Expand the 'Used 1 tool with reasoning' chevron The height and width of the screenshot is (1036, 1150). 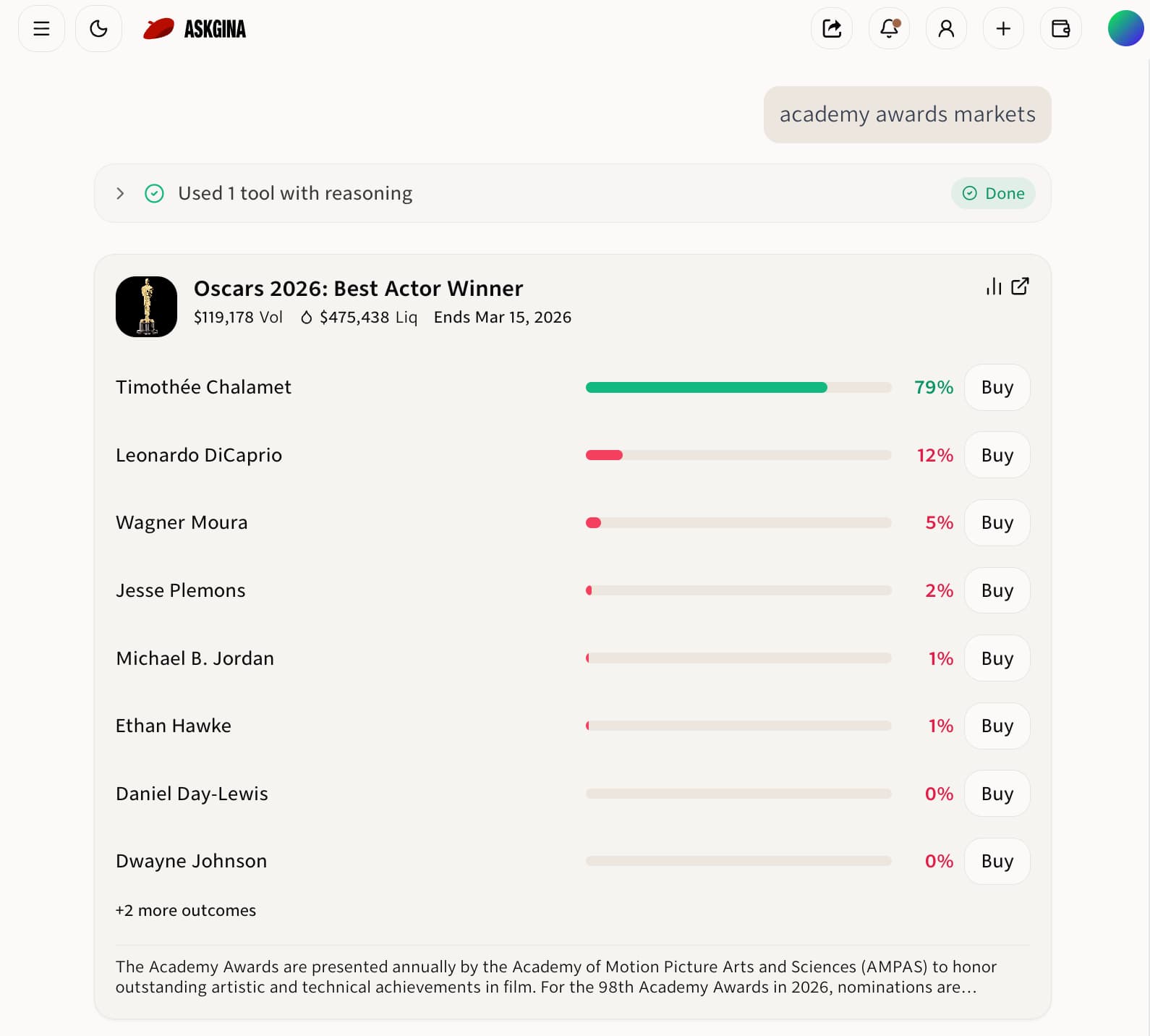[121, 193]
